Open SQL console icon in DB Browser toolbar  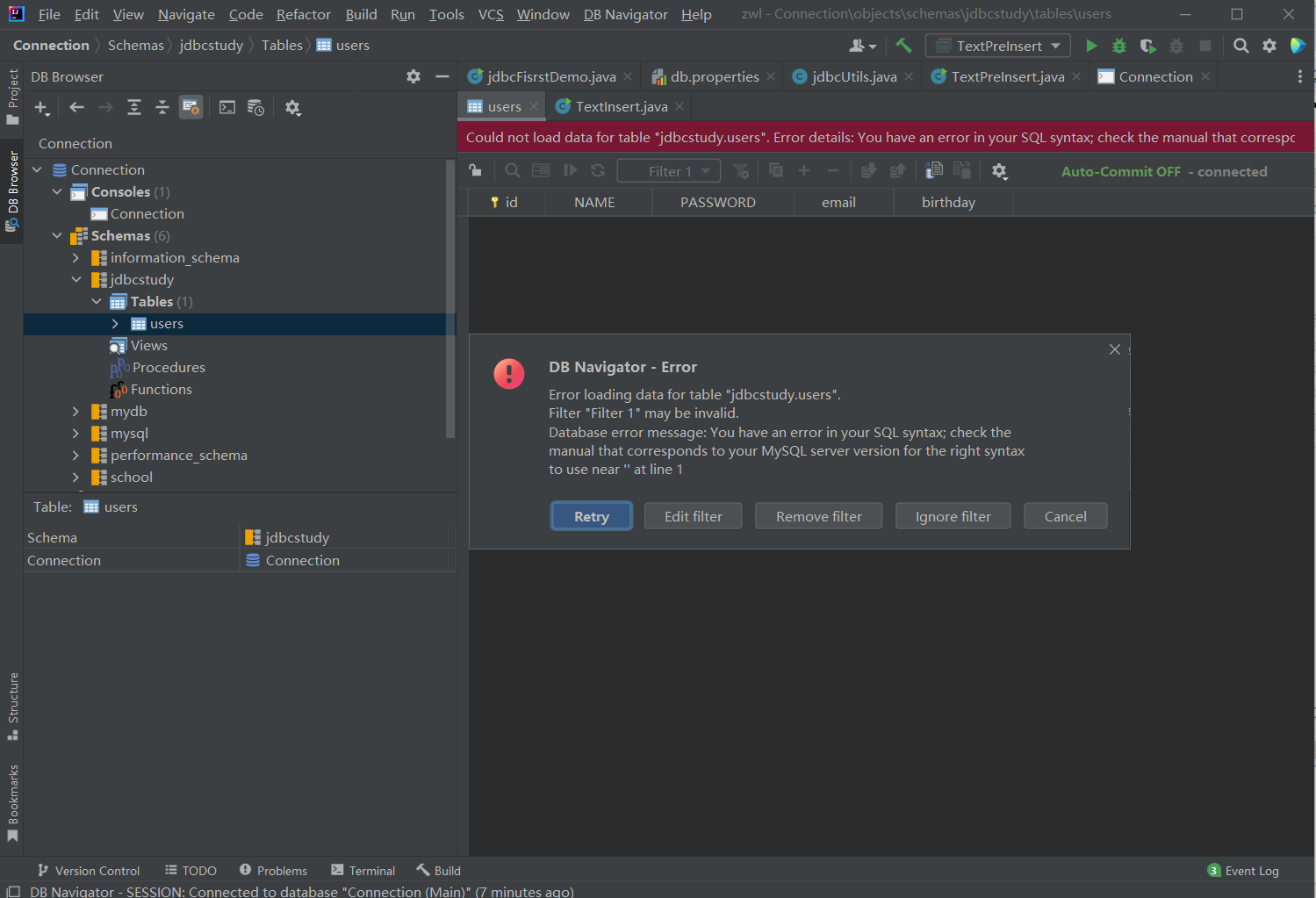point(227,107)
